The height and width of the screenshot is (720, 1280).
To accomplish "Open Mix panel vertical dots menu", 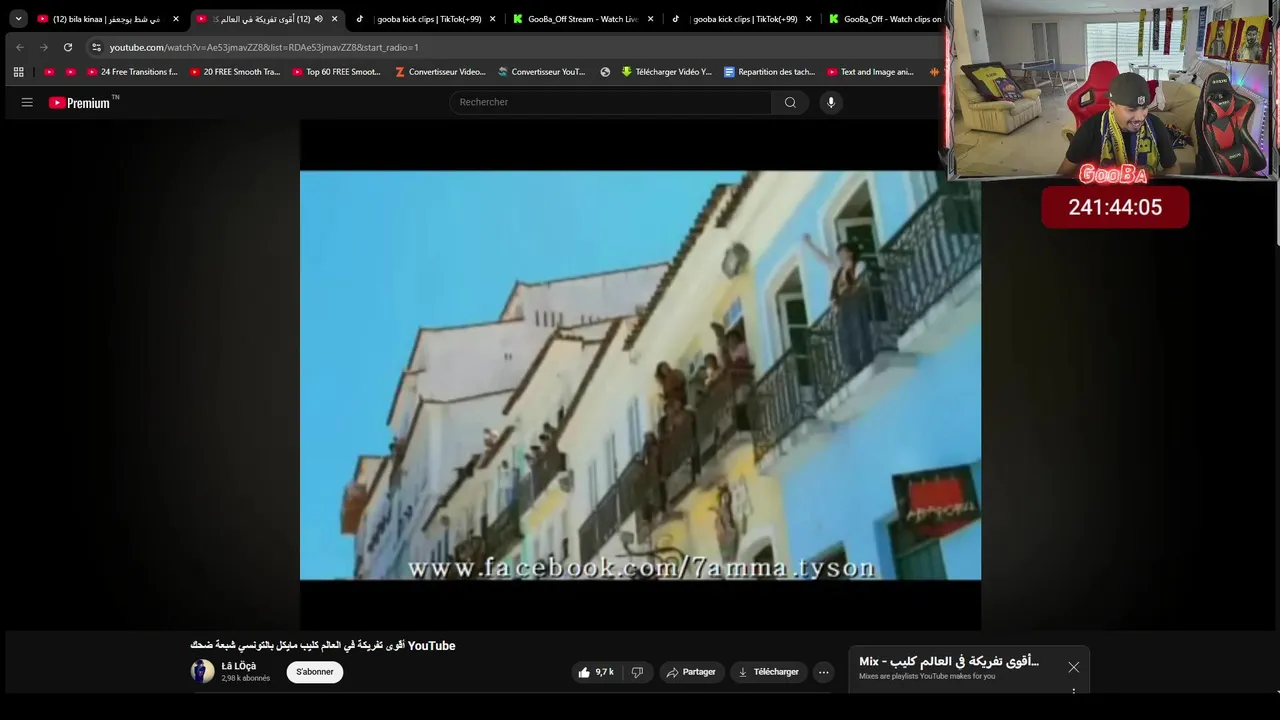I will tap(1073, 691).
